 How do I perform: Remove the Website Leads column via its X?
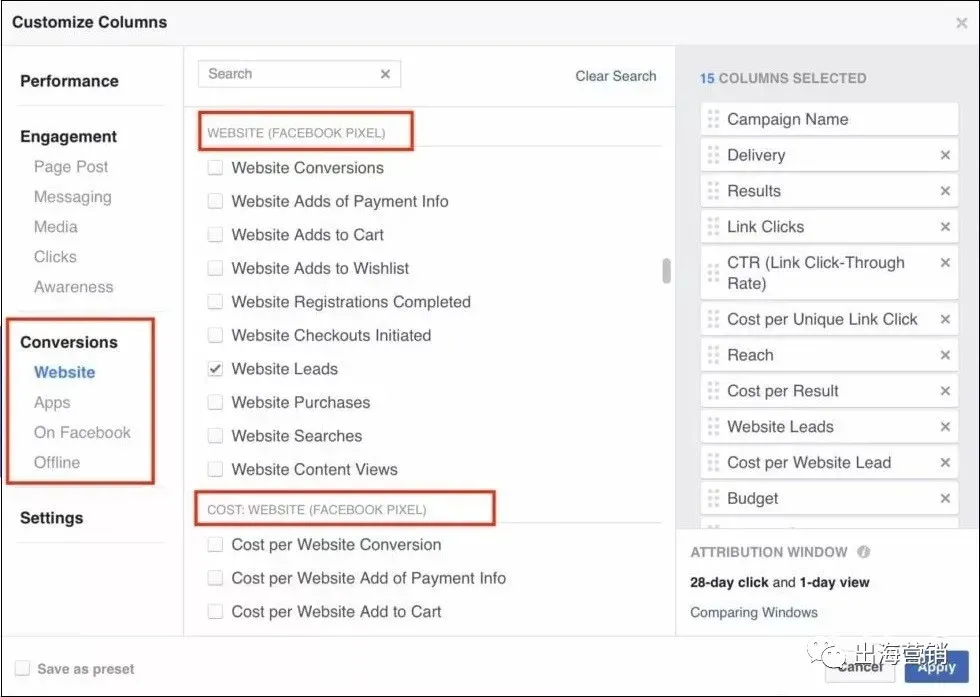pos(945,426)
